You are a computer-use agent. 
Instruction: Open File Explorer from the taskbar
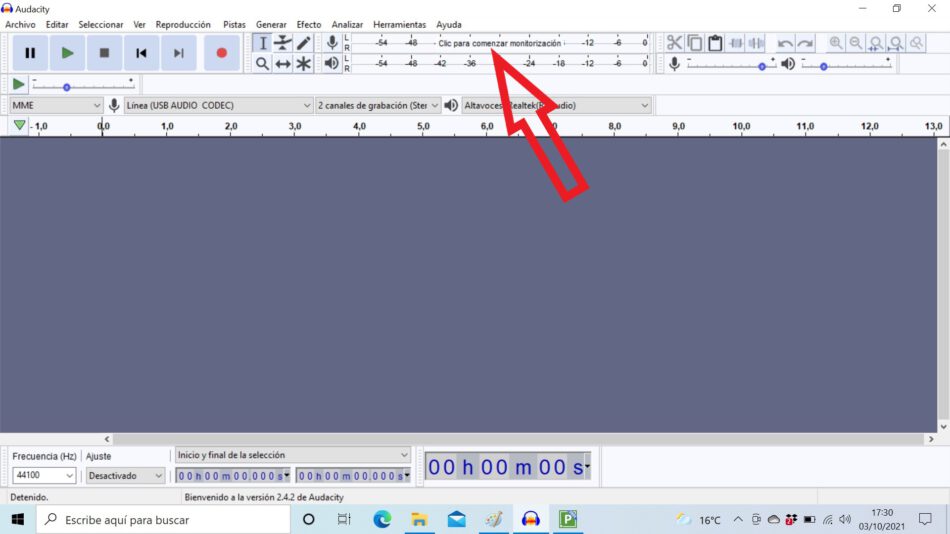tap(419, 519)
